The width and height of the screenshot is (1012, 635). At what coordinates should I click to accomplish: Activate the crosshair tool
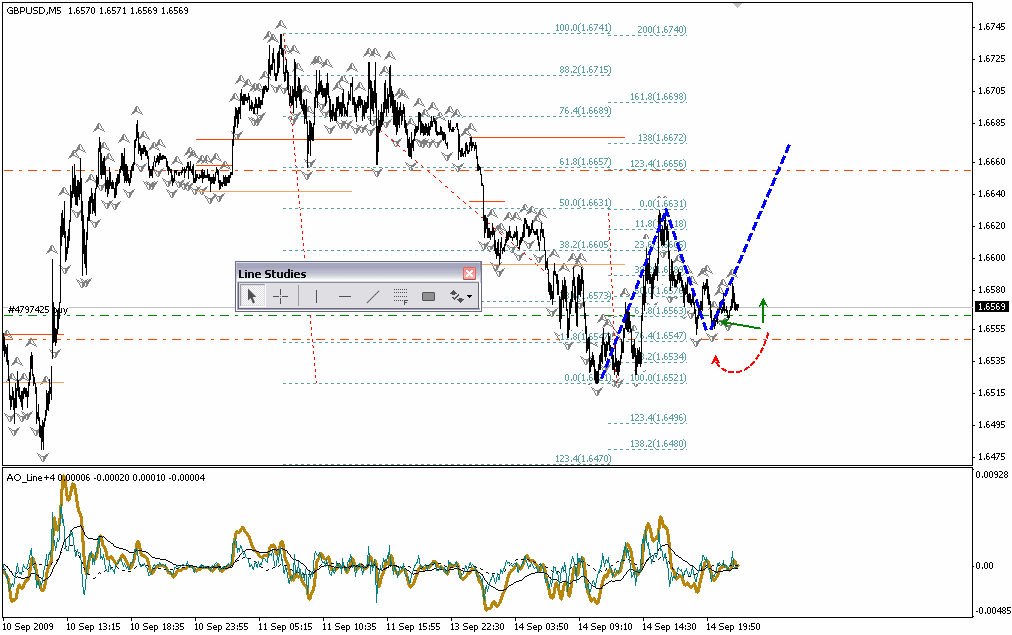click(281, 296)
